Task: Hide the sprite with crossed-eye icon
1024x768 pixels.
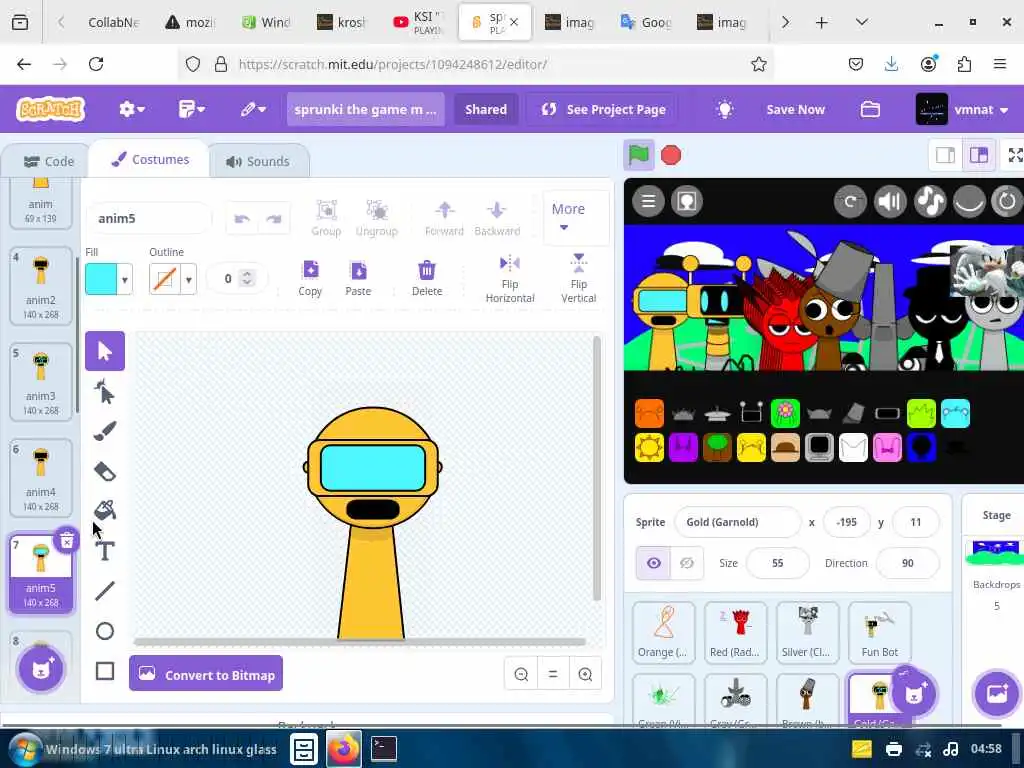Action: 687,563
